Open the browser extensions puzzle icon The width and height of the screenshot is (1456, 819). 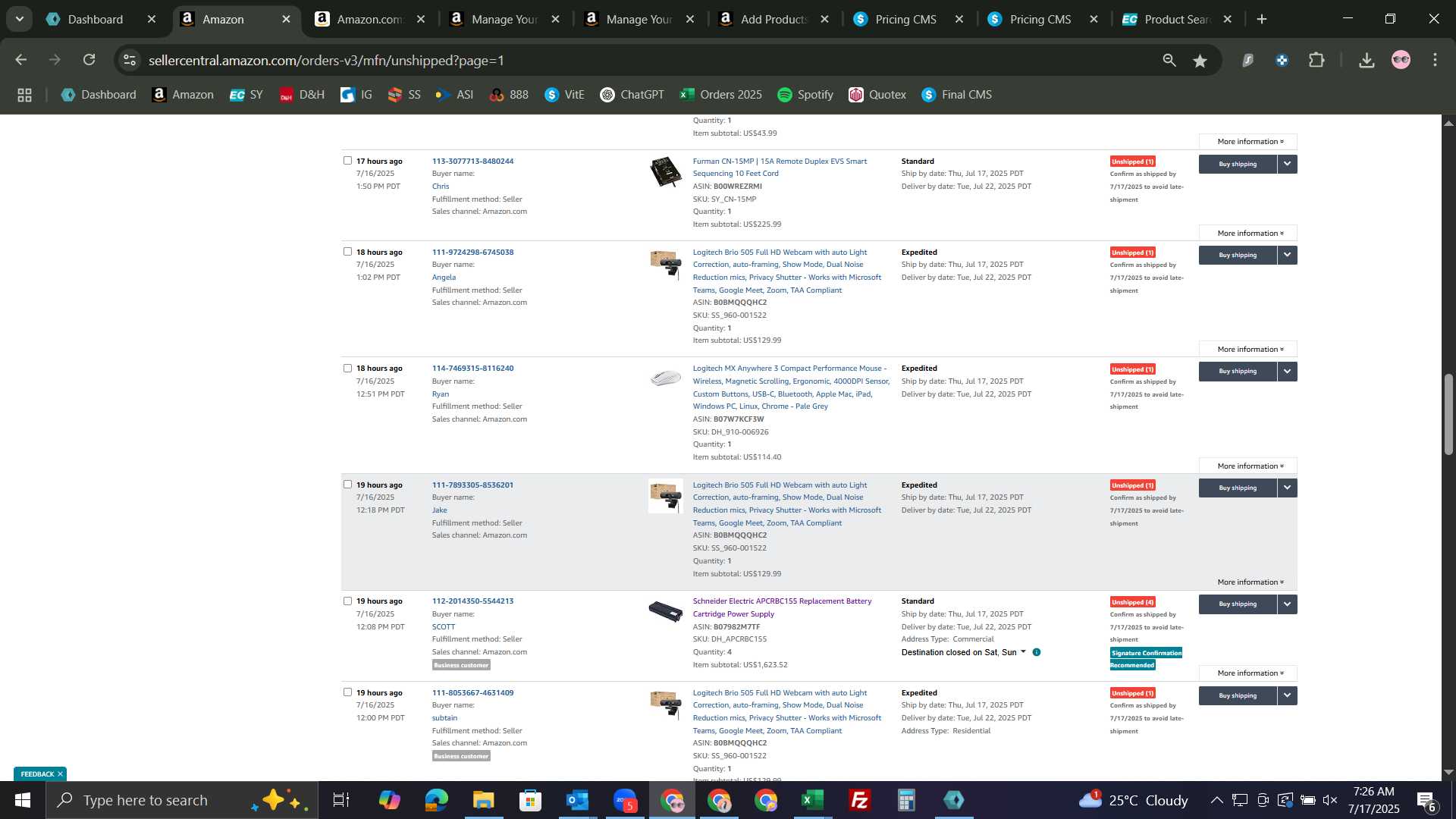1317,60
